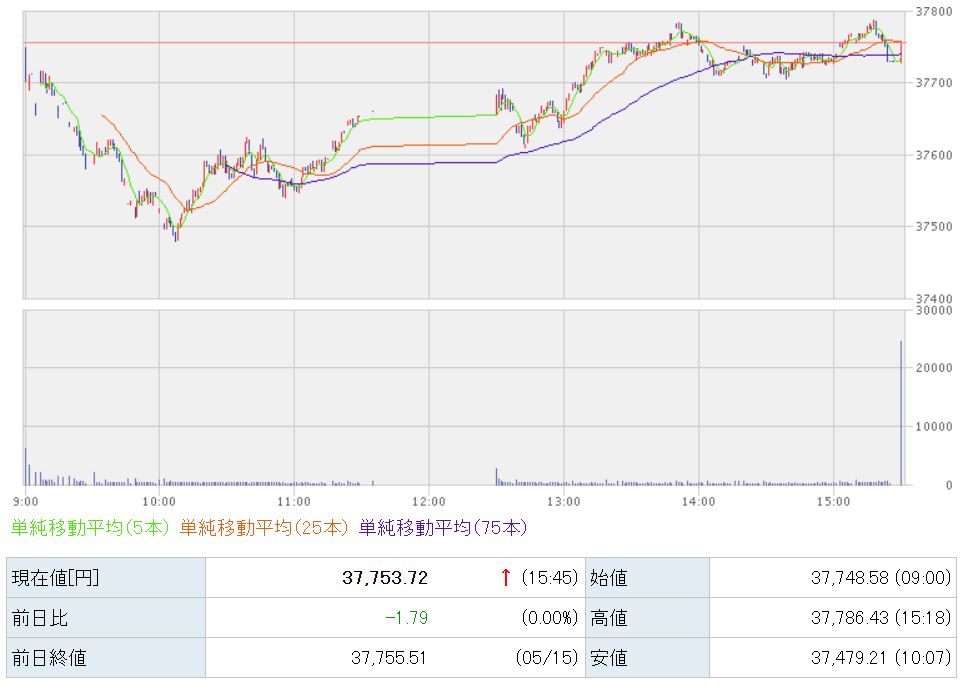Click the 12:00 time axis label
The width and height of the screenshot is (962, 686).
[x=429, y=502]
